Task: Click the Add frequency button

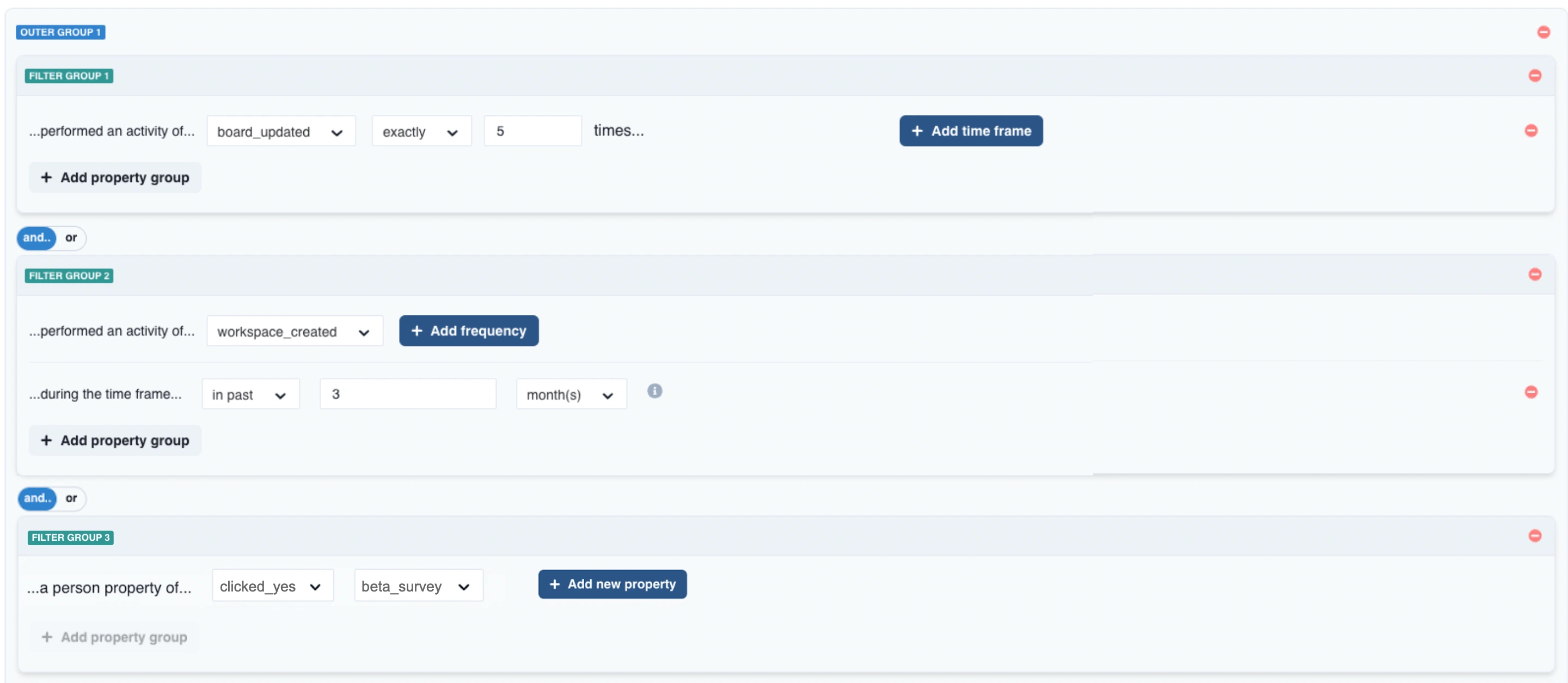Action: tap(468, 331)
